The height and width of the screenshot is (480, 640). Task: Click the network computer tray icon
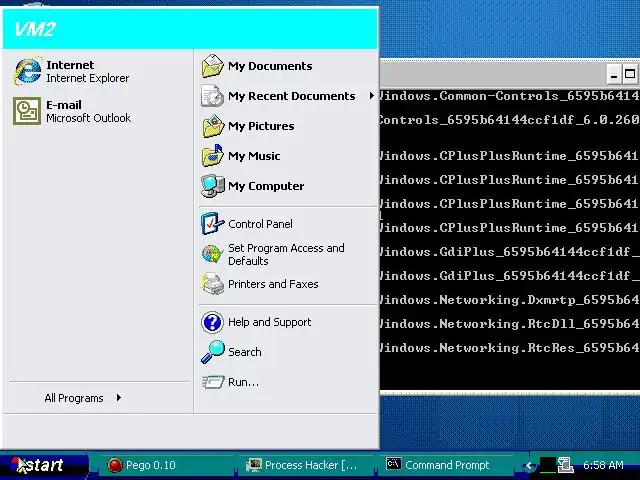565,465
